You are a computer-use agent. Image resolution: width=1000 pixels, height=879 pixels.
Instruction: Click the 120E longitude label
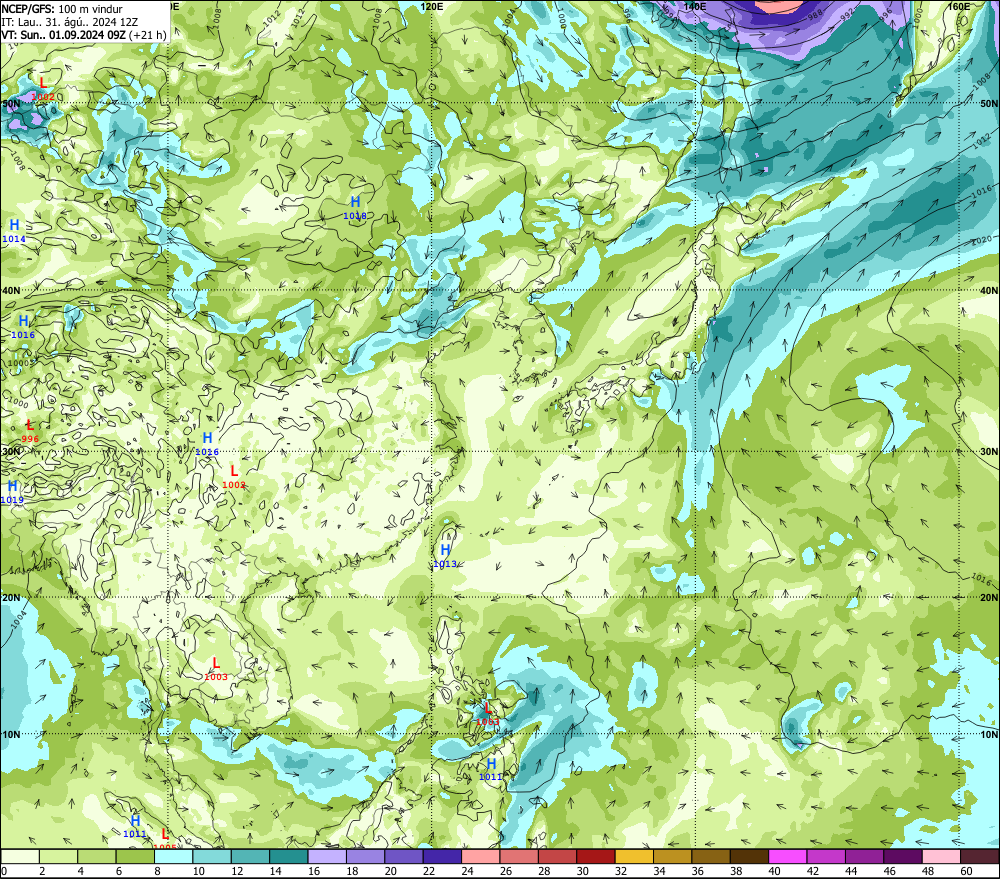(432, 6)
